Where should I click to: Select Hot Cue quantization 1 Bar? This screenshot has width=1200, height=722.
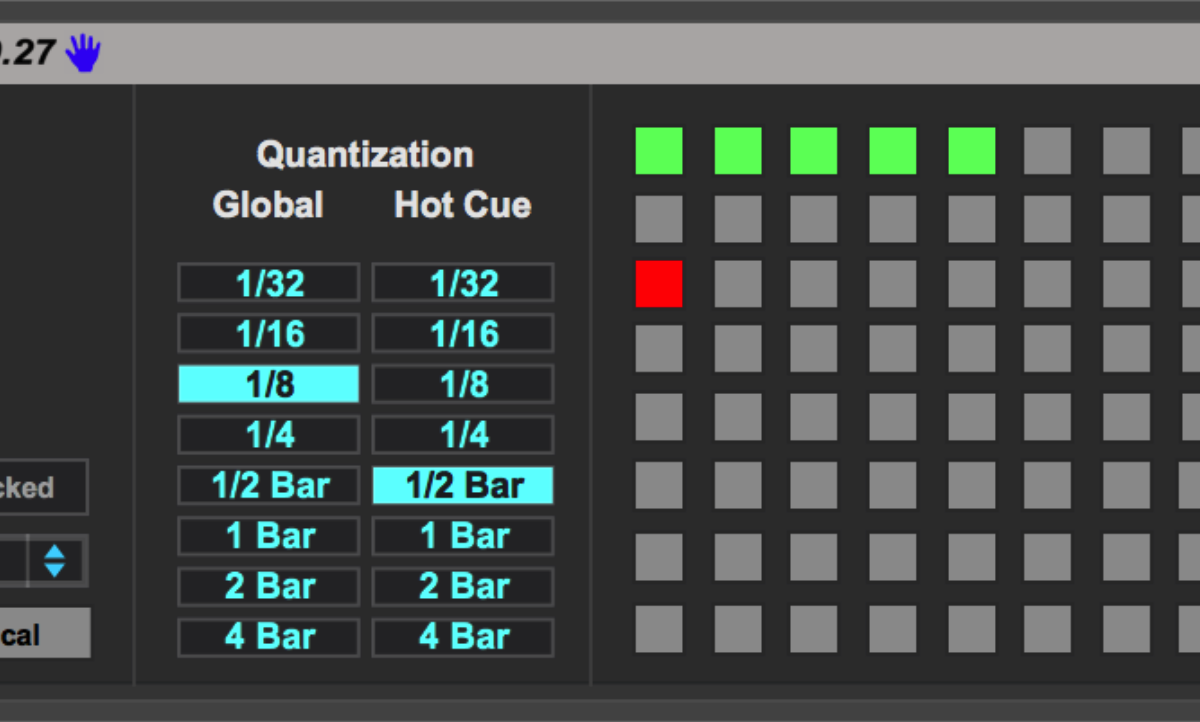(463, 536)
